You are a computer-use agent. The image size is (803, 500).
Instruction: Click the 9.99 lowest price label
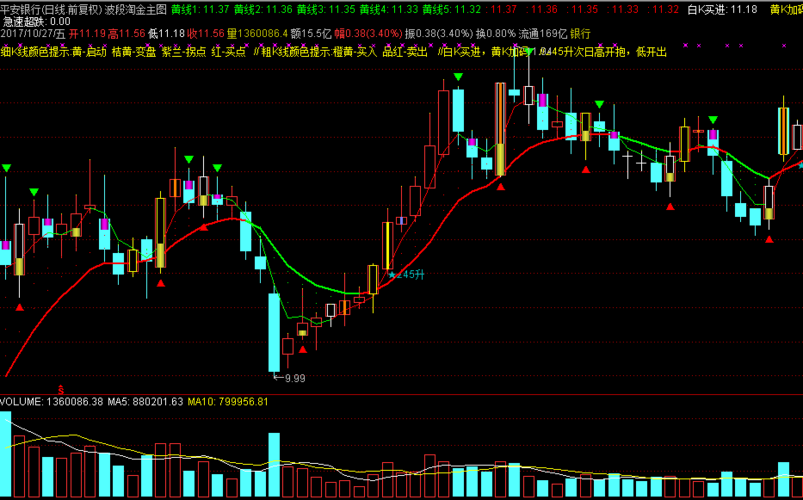pyautogui.click(x=293, y=378)
